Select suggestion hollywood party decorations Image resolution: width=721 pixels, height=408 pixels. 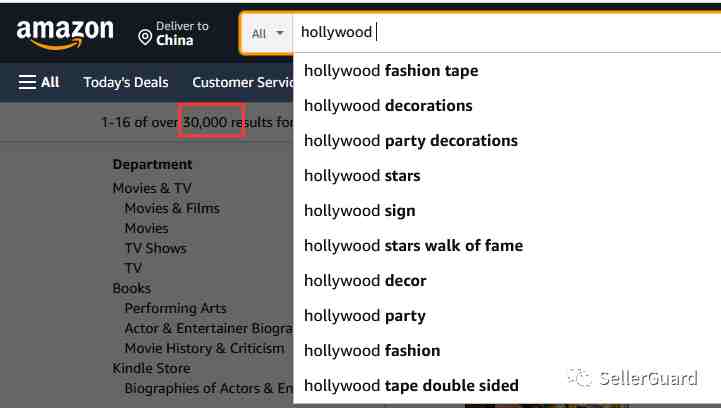(x=507, y=141)
